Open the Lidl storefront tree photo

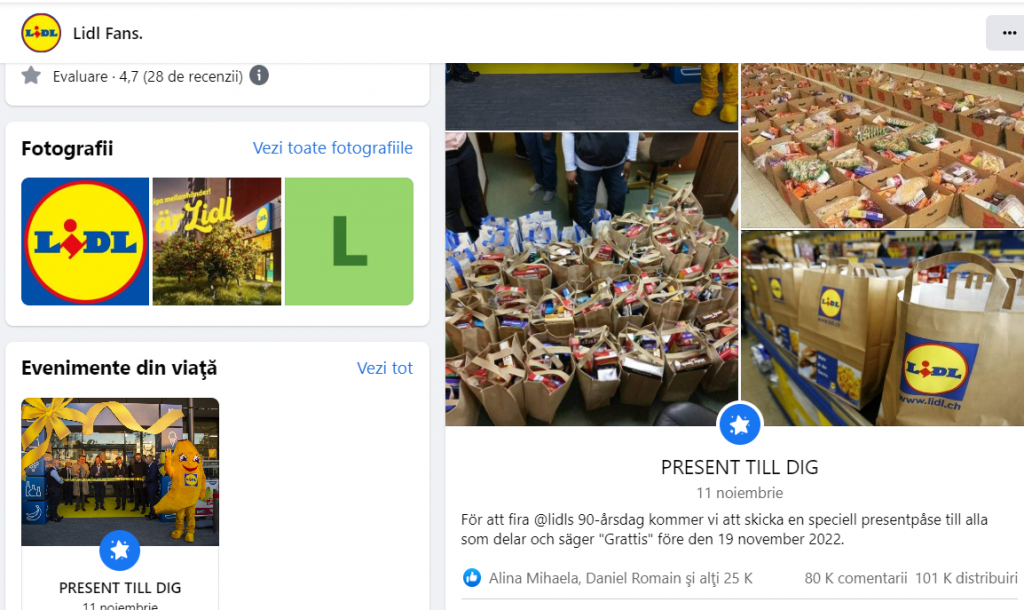tap(217, 242)
